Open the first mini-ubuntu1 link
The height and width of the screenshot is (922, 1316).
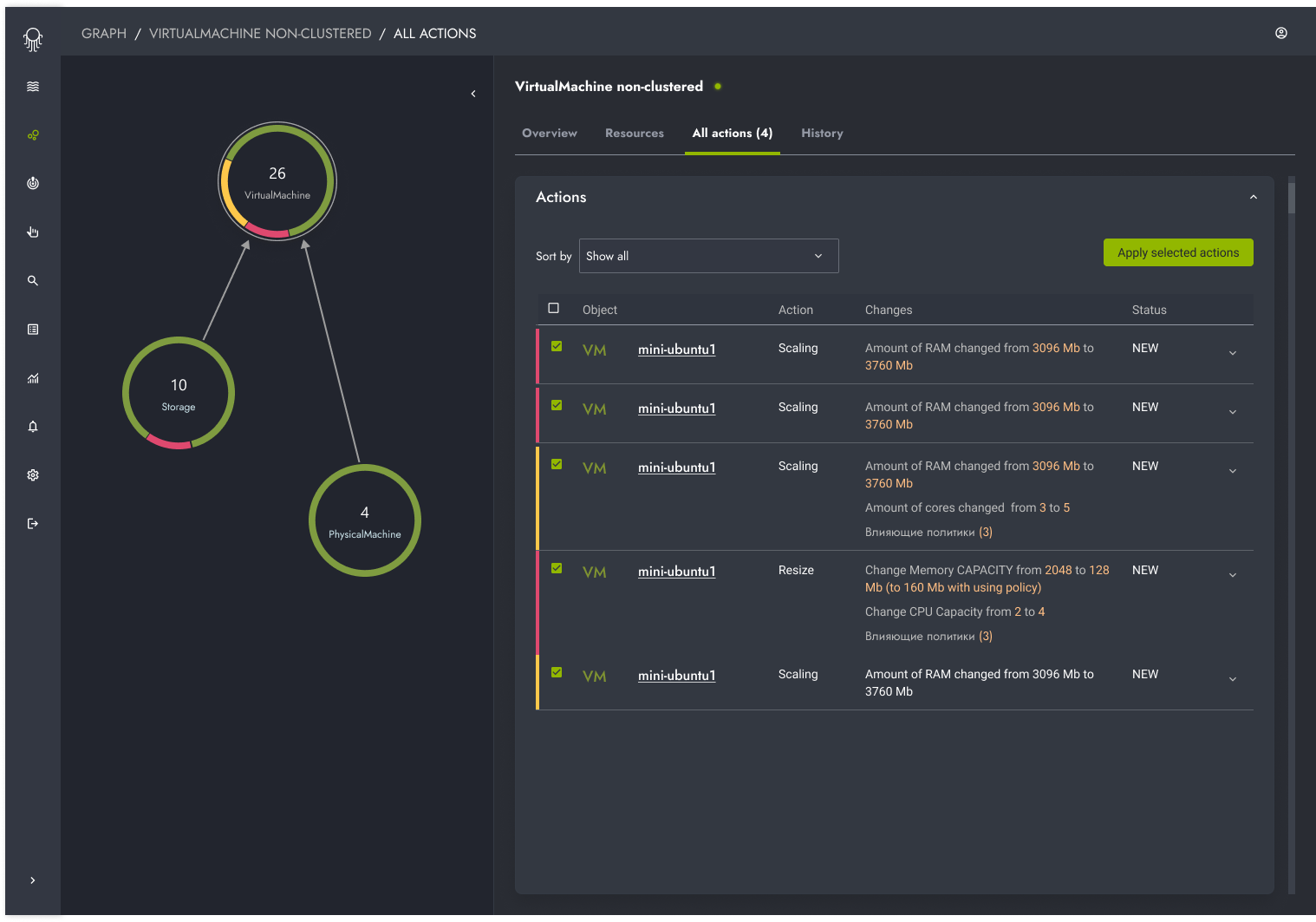pos(677,350)
